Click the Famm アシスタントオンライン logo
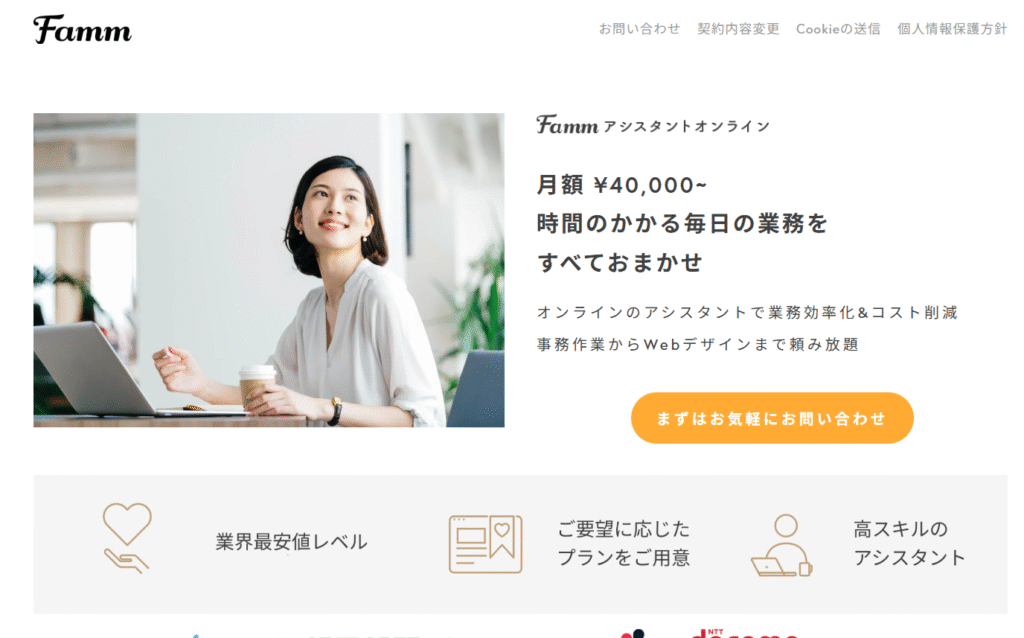Image resolution: width=1024 pixels, height=638 pixels. (x=653, y=125)
